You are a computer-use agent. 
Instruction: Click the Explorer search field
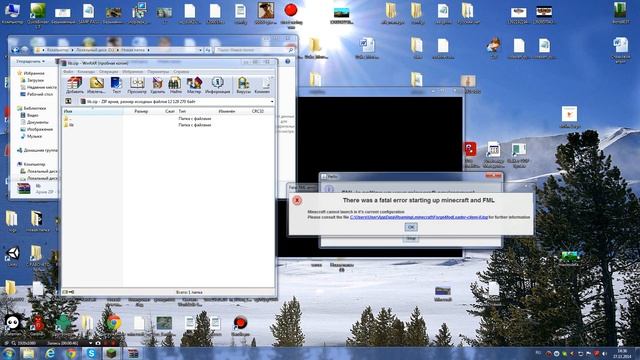tap(254, 50)
